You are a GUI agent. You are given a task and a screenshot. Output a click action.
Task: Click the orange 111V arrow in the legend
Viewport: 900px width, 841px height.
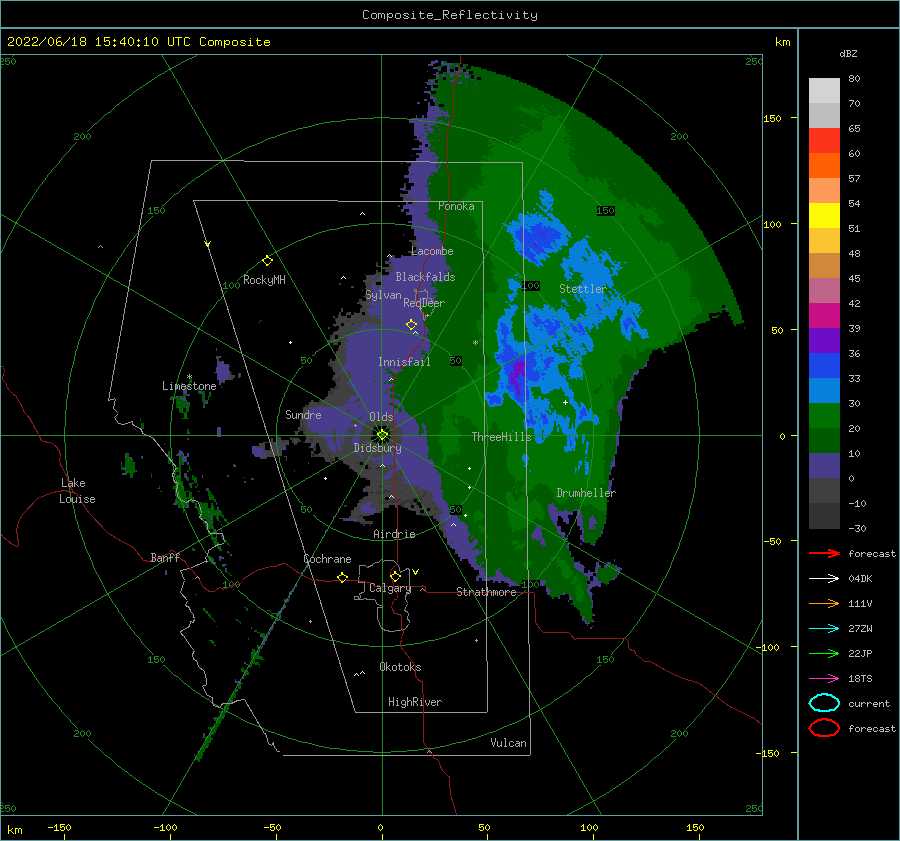[824, 603]
